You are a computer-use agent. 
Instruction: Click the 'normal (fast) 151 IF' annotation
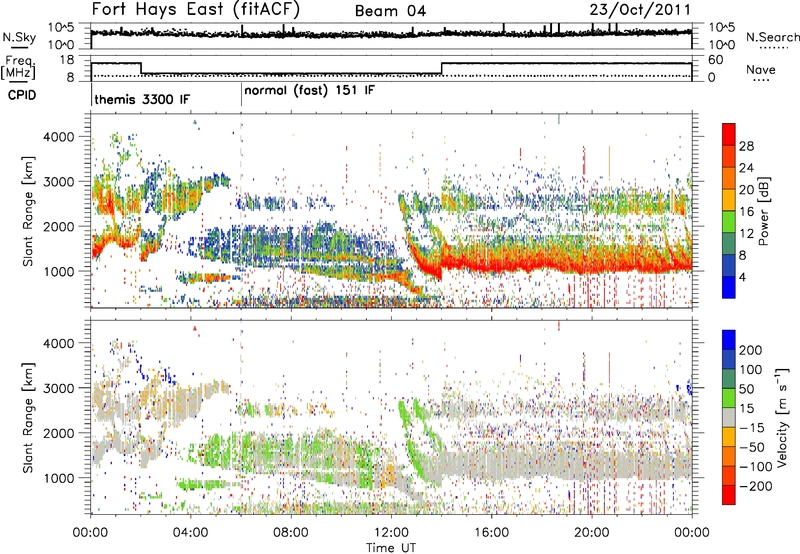point(309,91)
